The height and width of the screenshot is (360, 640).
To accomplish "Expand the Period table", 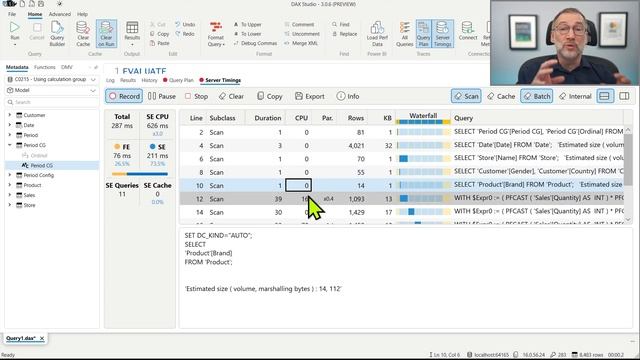I will [x=10, y=135].
